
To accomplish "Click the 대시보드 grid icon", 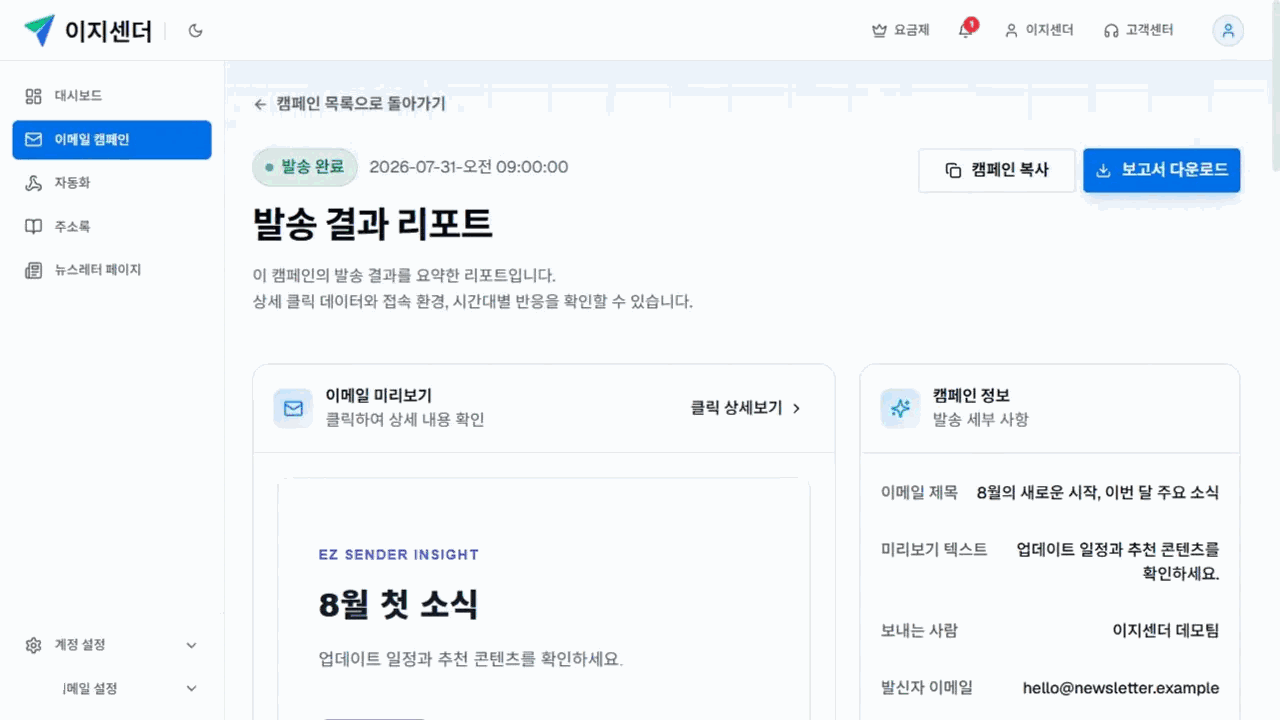I will (x=33, y=96).
